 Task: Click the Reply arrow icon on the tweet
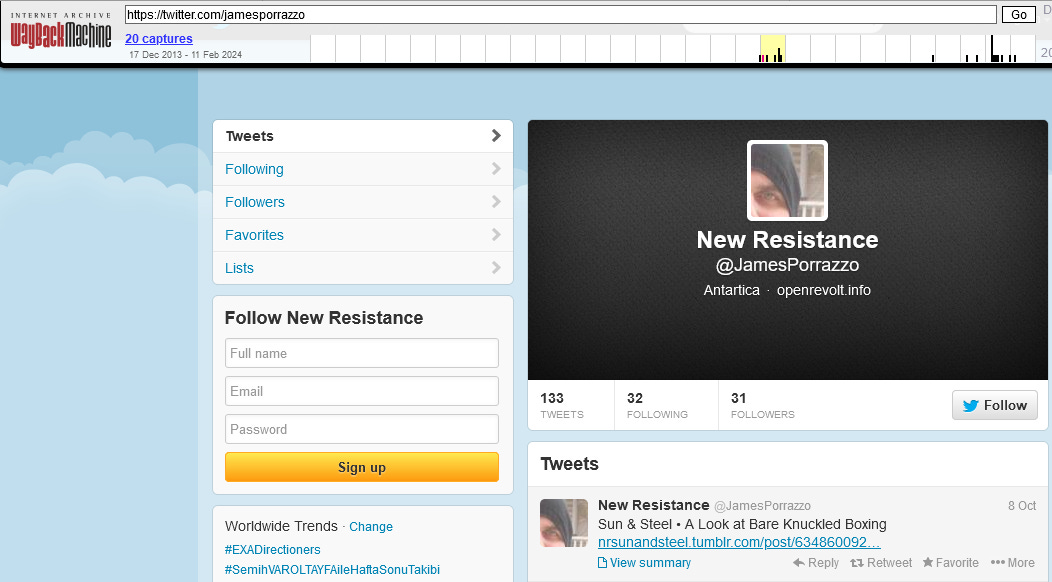[x=798, y=563]
